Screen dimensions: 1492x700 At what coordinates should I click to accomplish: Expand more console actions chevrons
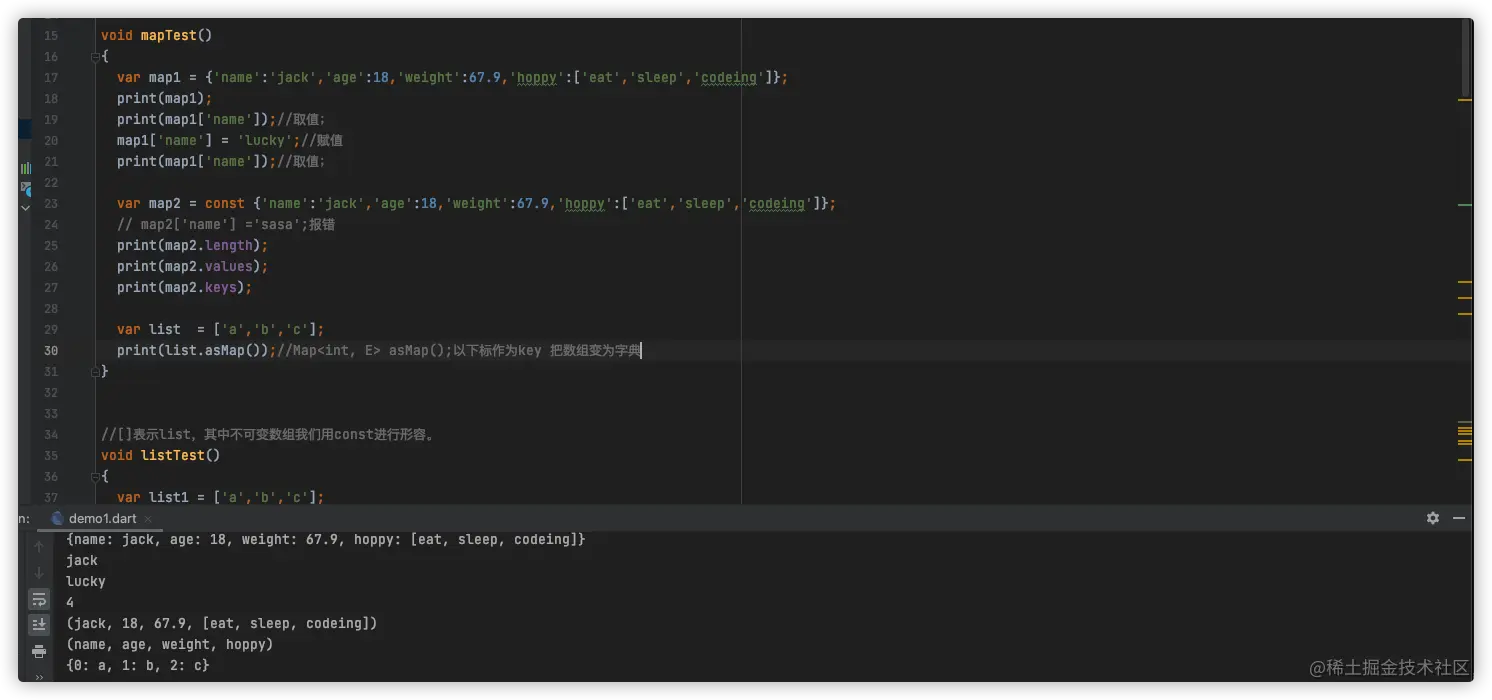pos(39,676)
